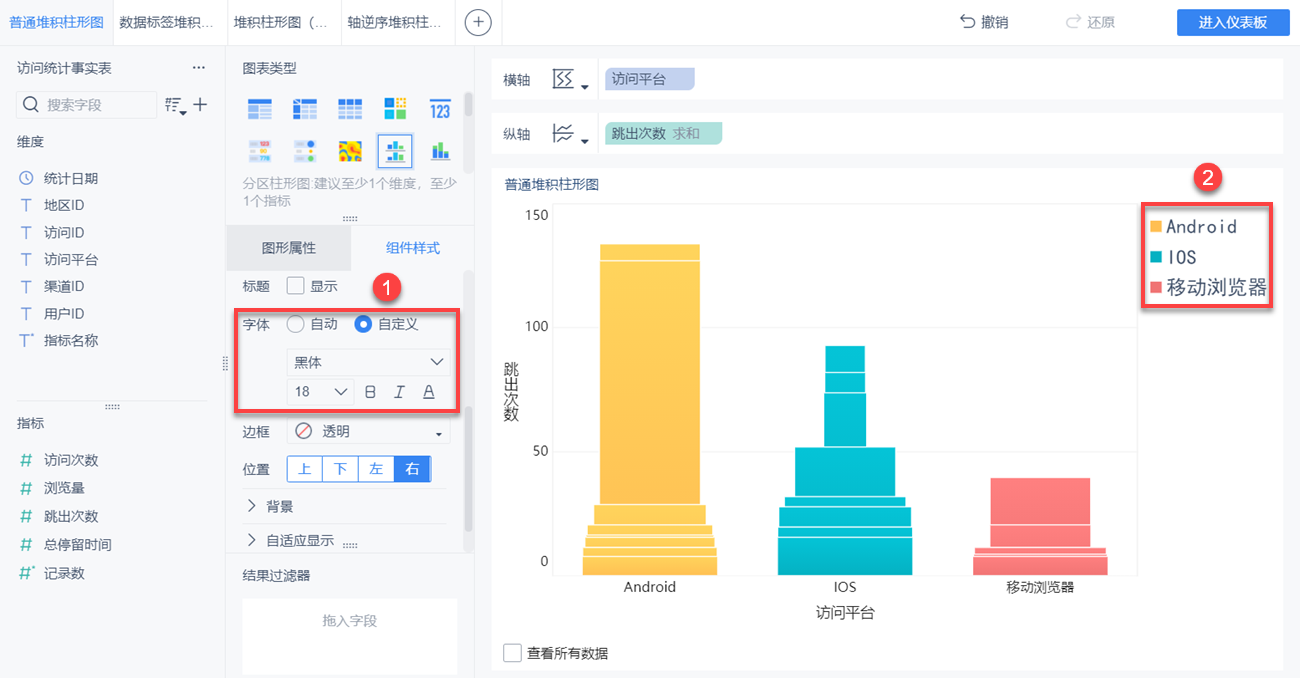Screen dimensions: 1300x678
Task: Click the 还原 redo button
Action: [1090, 22]
